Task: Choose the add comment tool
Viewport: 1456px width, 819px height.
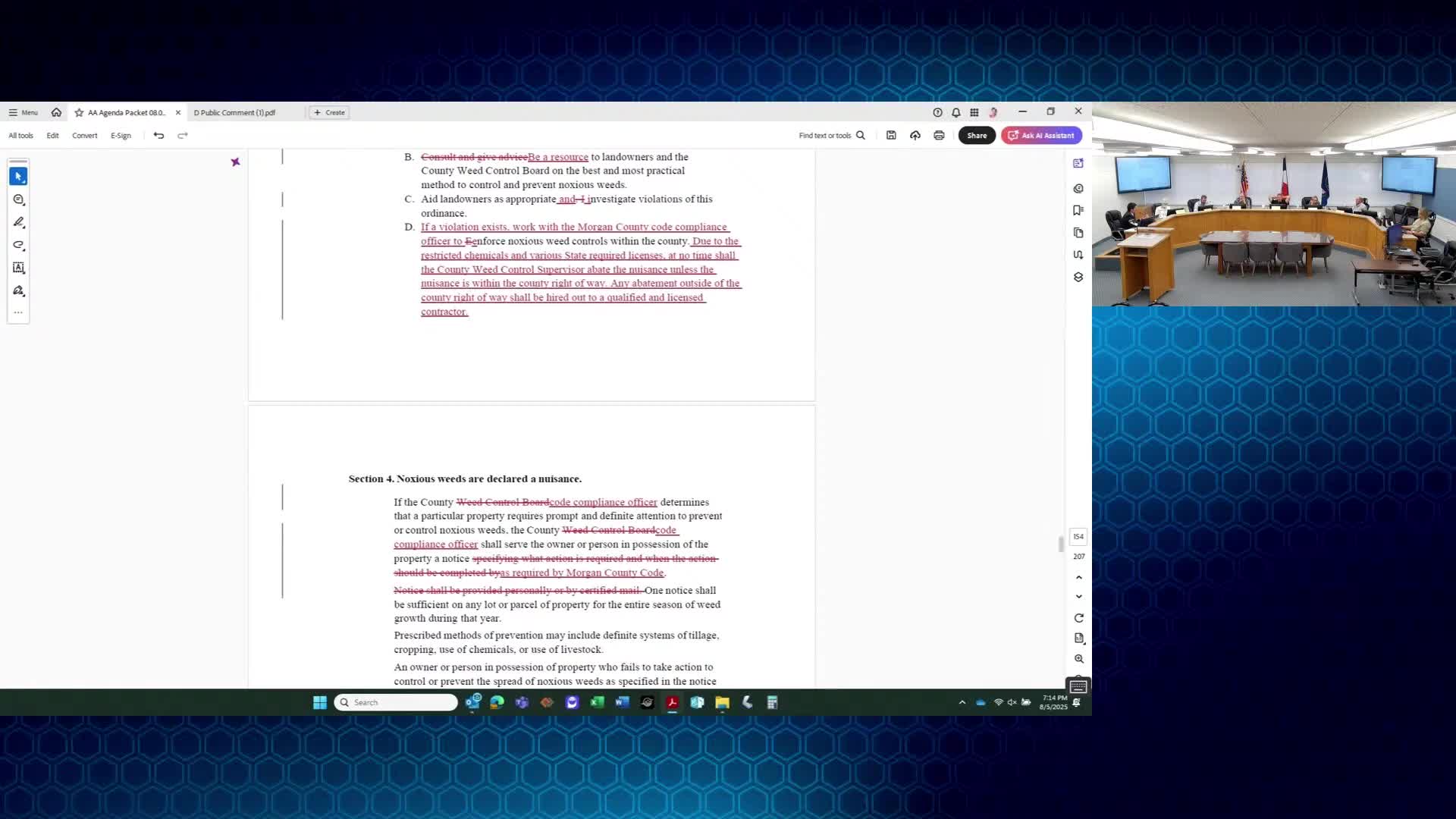Action: point(18,199)
